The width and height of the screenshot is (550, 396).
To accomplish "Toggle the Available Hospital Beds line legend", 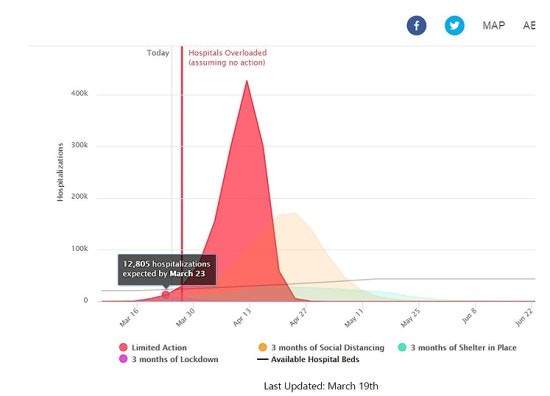I will click(308, 359).
